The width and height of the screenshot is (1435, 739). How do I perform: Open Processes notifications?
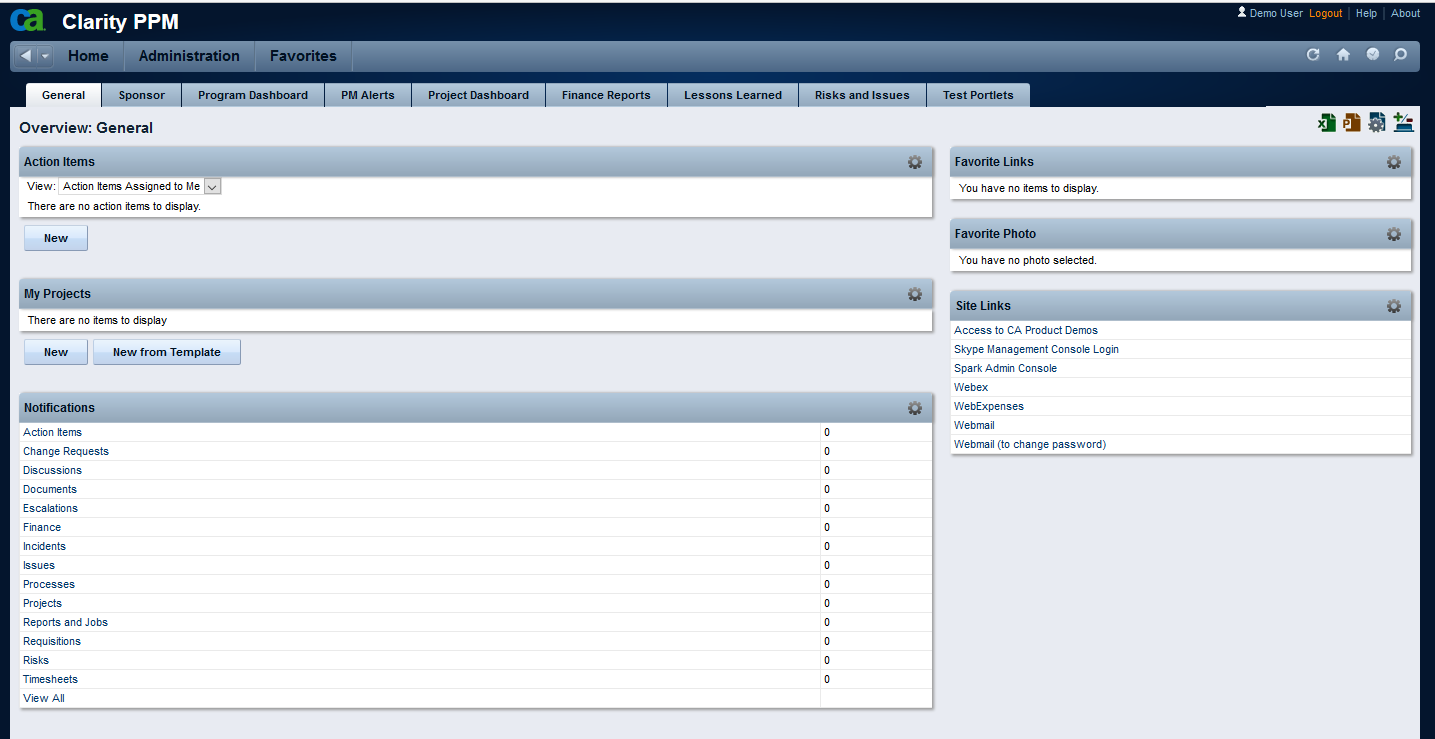(x=49, y=584)
